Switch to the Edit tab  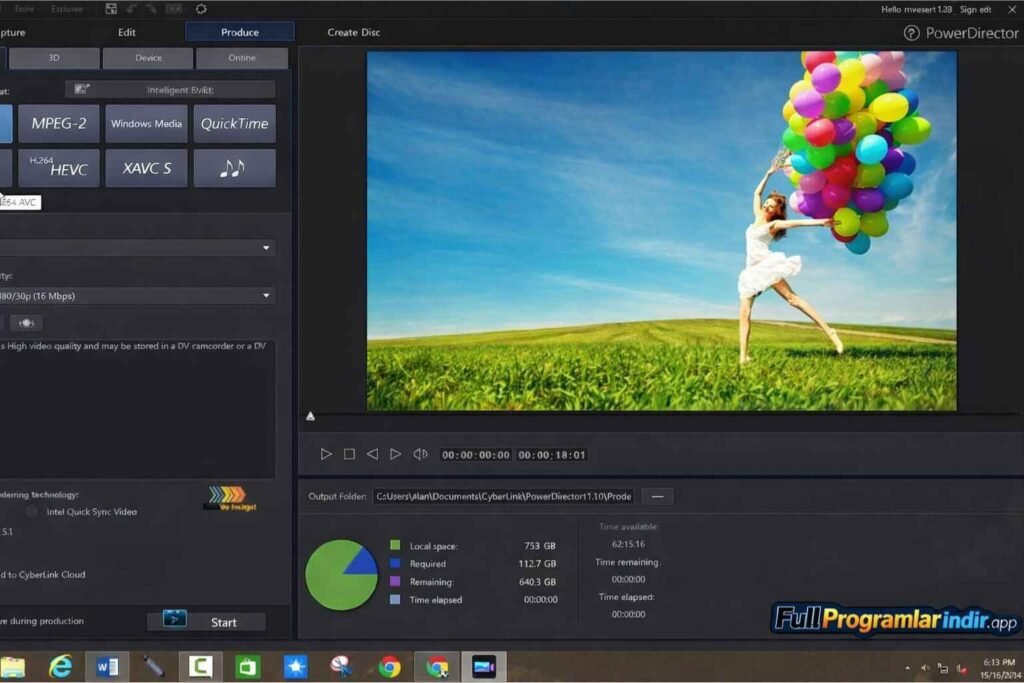point(127,32)
